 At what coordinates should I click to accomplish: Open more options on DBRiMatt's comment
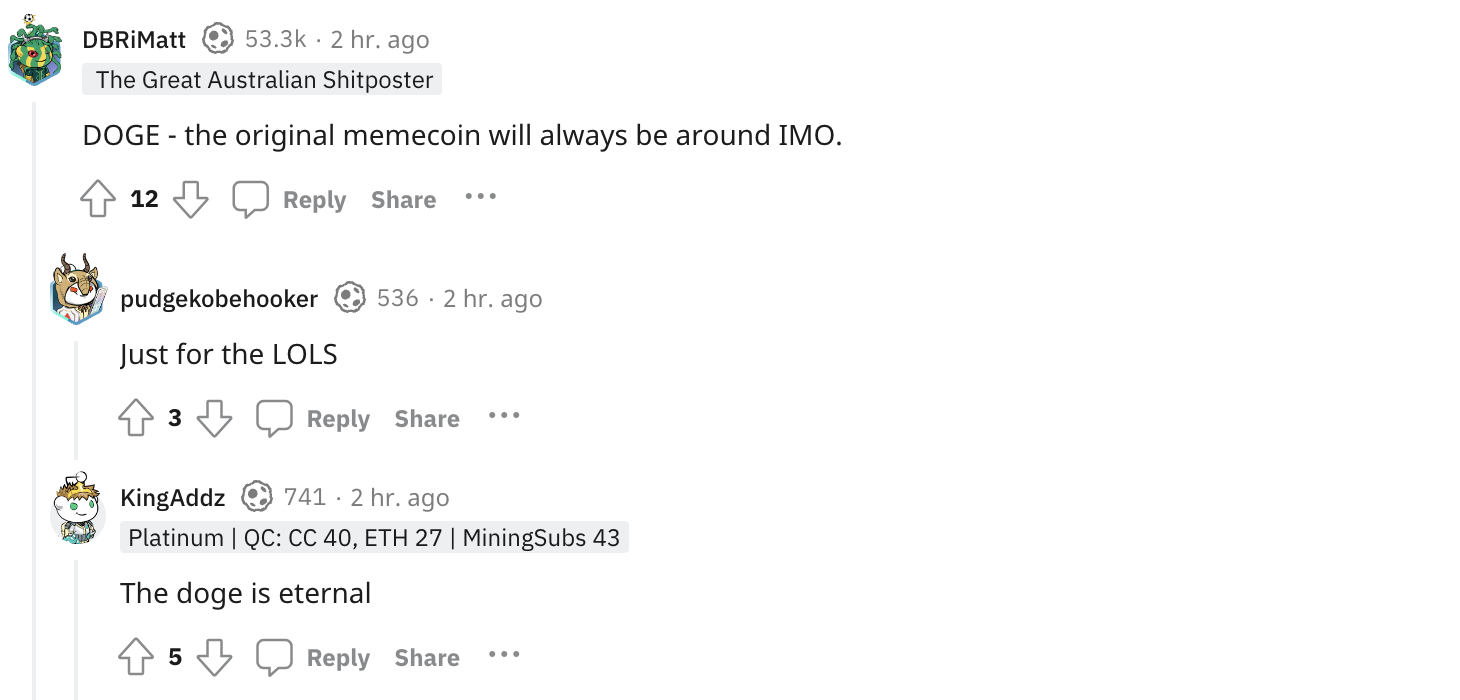coord(480,197)
